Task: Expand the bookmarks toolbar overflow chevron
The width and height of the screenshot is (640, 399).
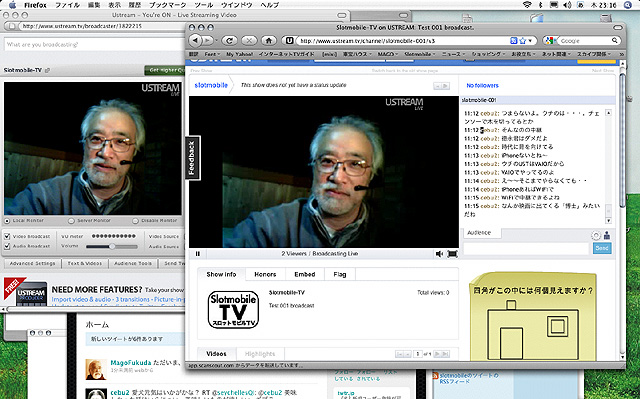Action: click(x=622, y=54)
